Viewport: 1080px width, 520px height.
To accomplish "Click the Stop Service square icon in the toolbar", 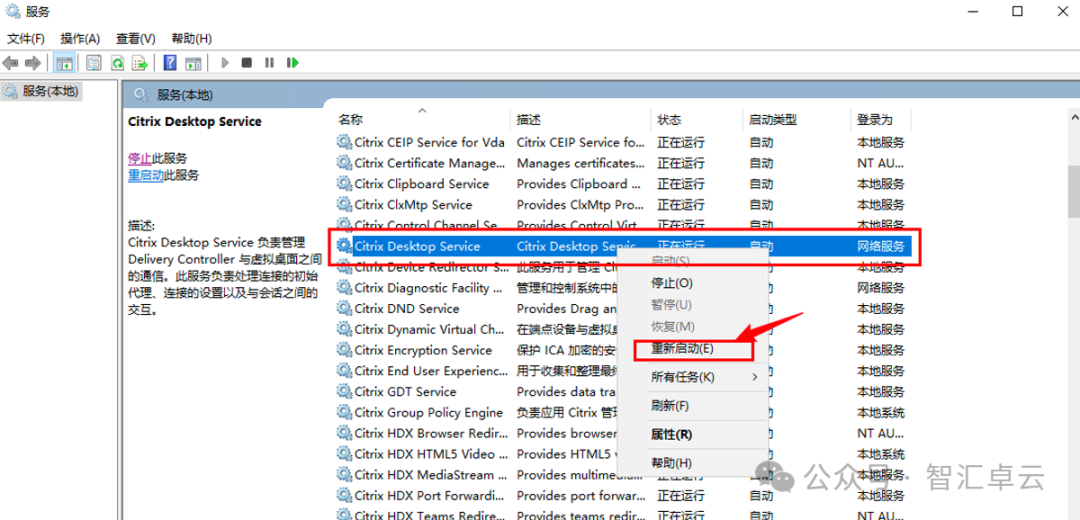I will 247,63.
